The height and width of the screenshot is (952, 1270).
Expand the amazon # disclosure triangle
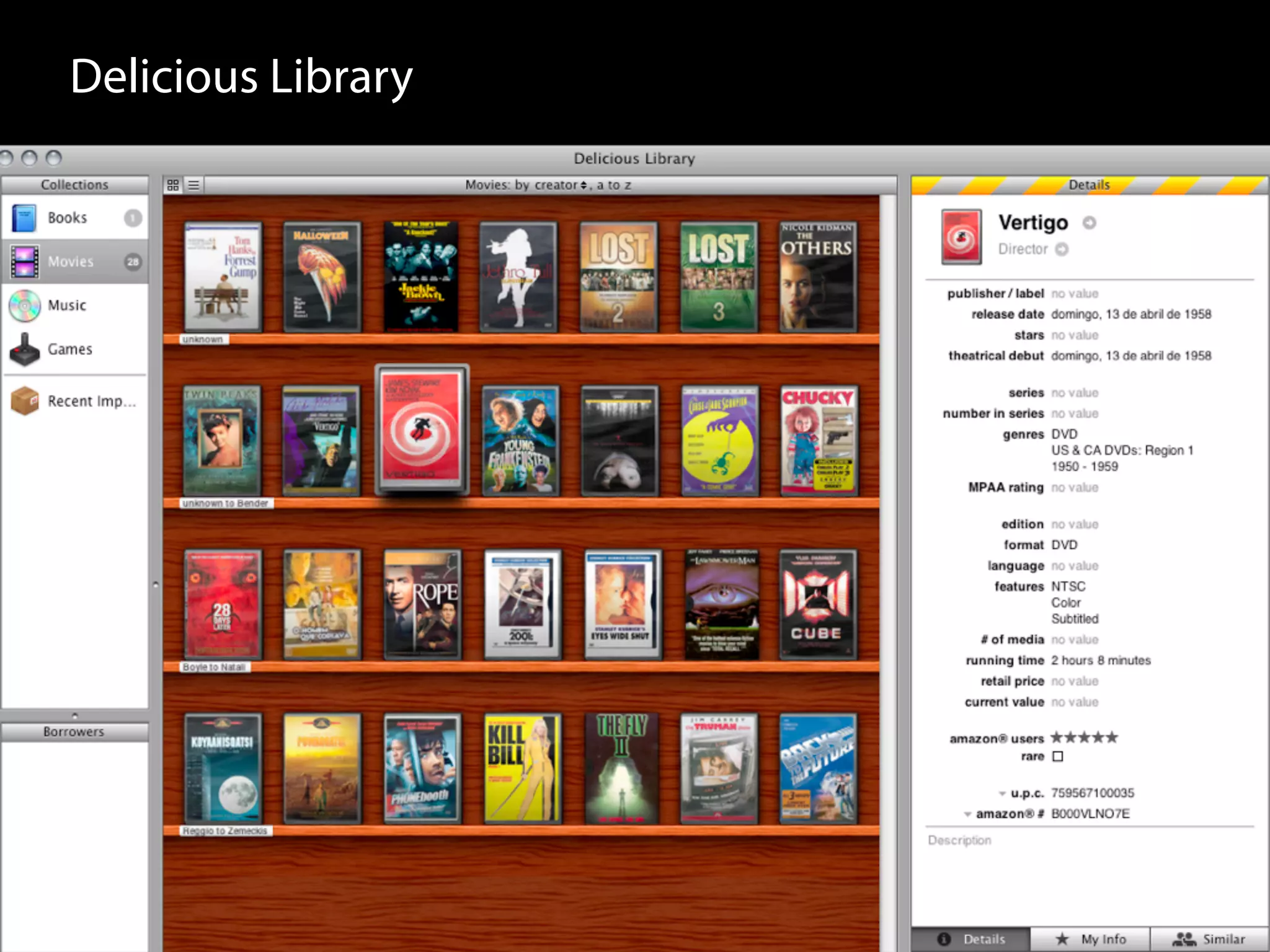click(x=967, y=814)
